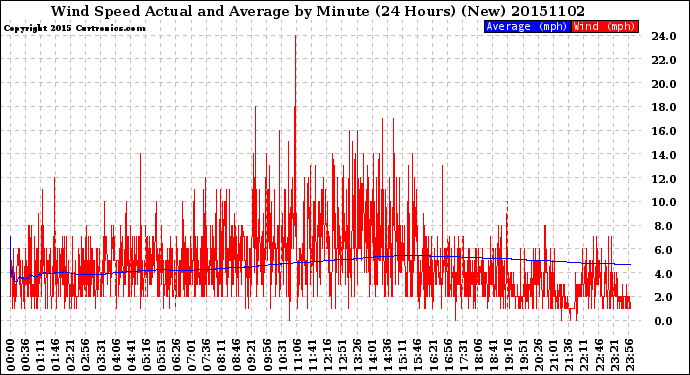Click the 02:56 time label
Screen dimensions: 690x375
coord(86,355)
